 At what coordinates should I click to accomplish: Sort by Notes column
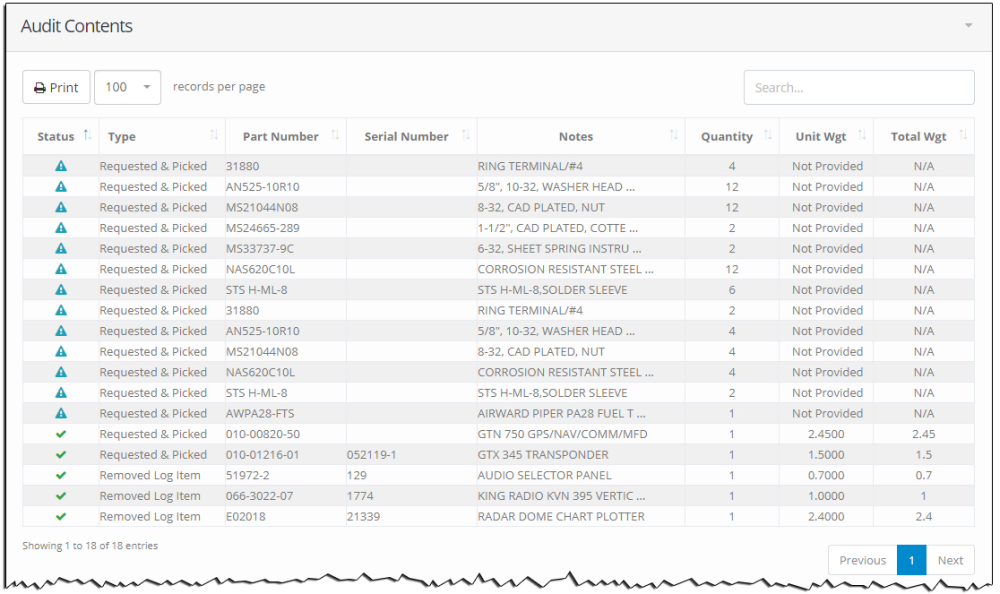581,136
